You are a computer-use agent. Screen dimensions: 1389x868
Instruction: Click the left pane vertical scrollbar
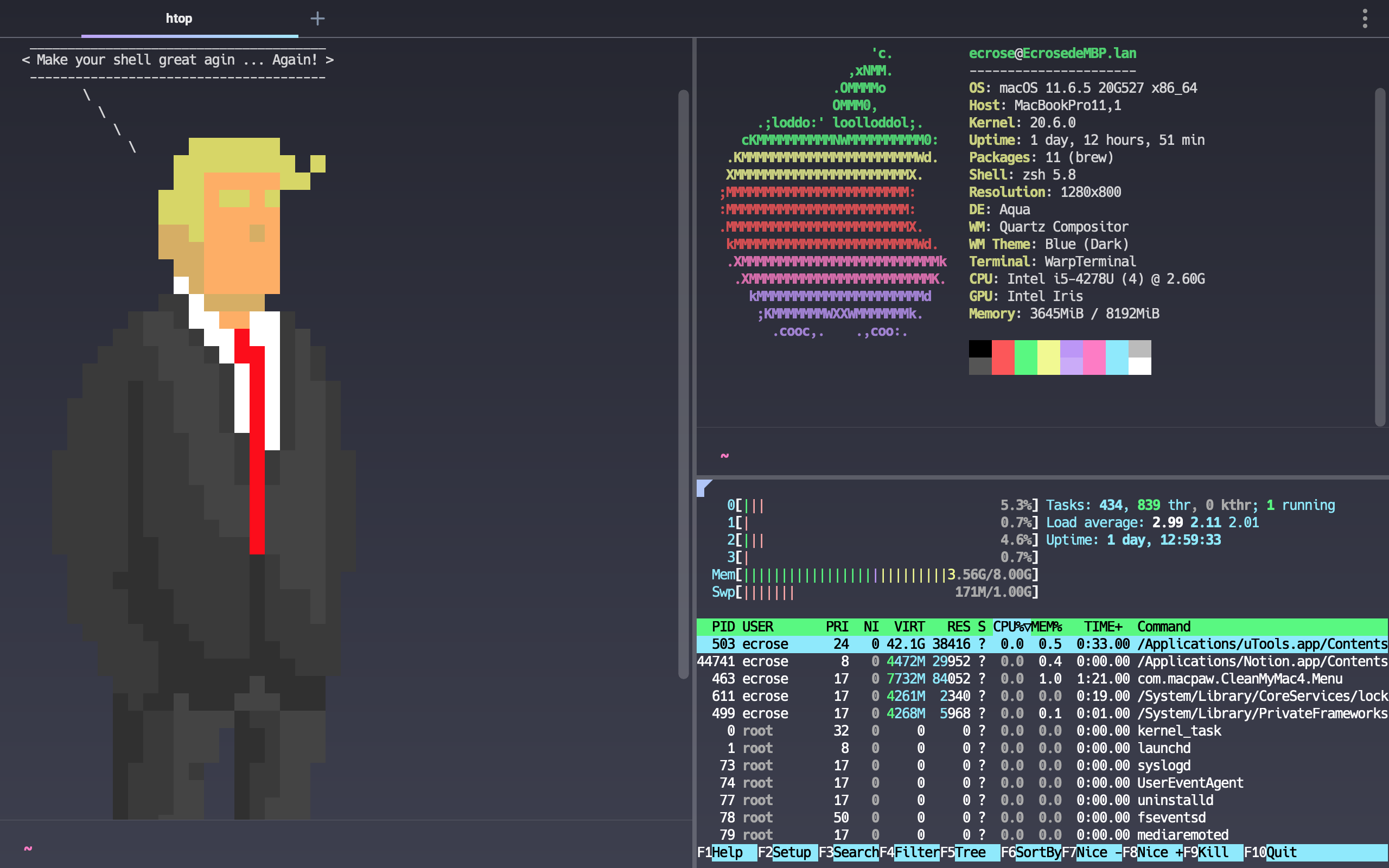(x=683, y=385)
